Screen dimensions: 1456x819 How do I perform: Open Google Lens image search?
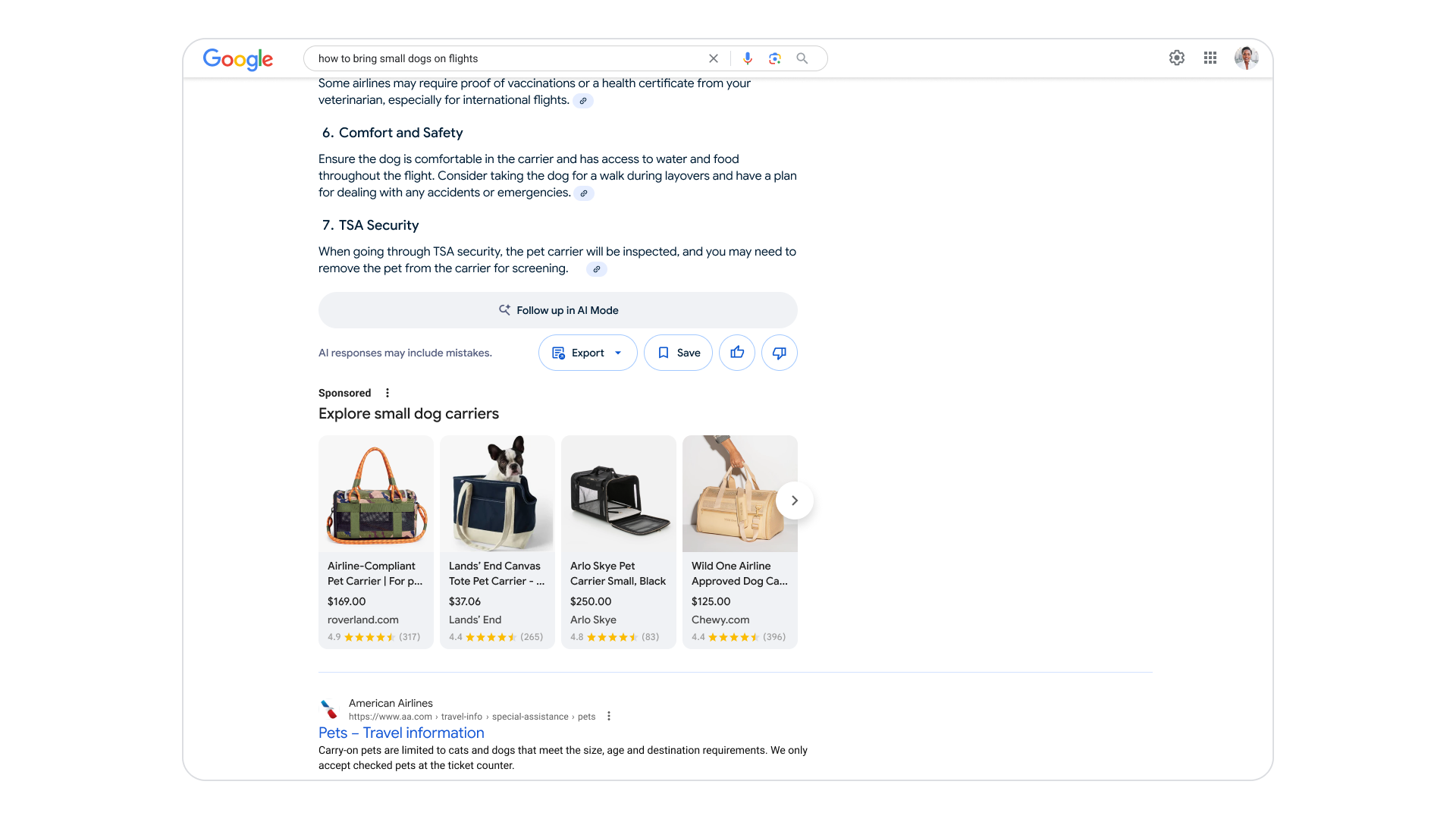(x=774, y=58)
